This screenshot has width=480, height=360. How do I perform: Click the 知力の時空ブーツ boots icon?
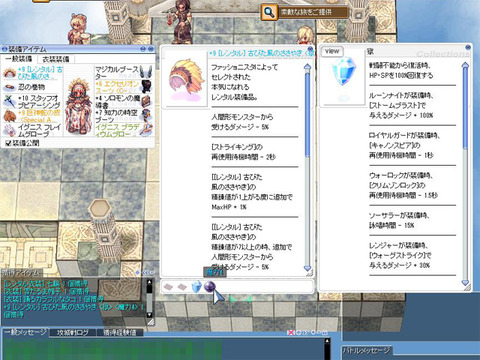[146, 115]
